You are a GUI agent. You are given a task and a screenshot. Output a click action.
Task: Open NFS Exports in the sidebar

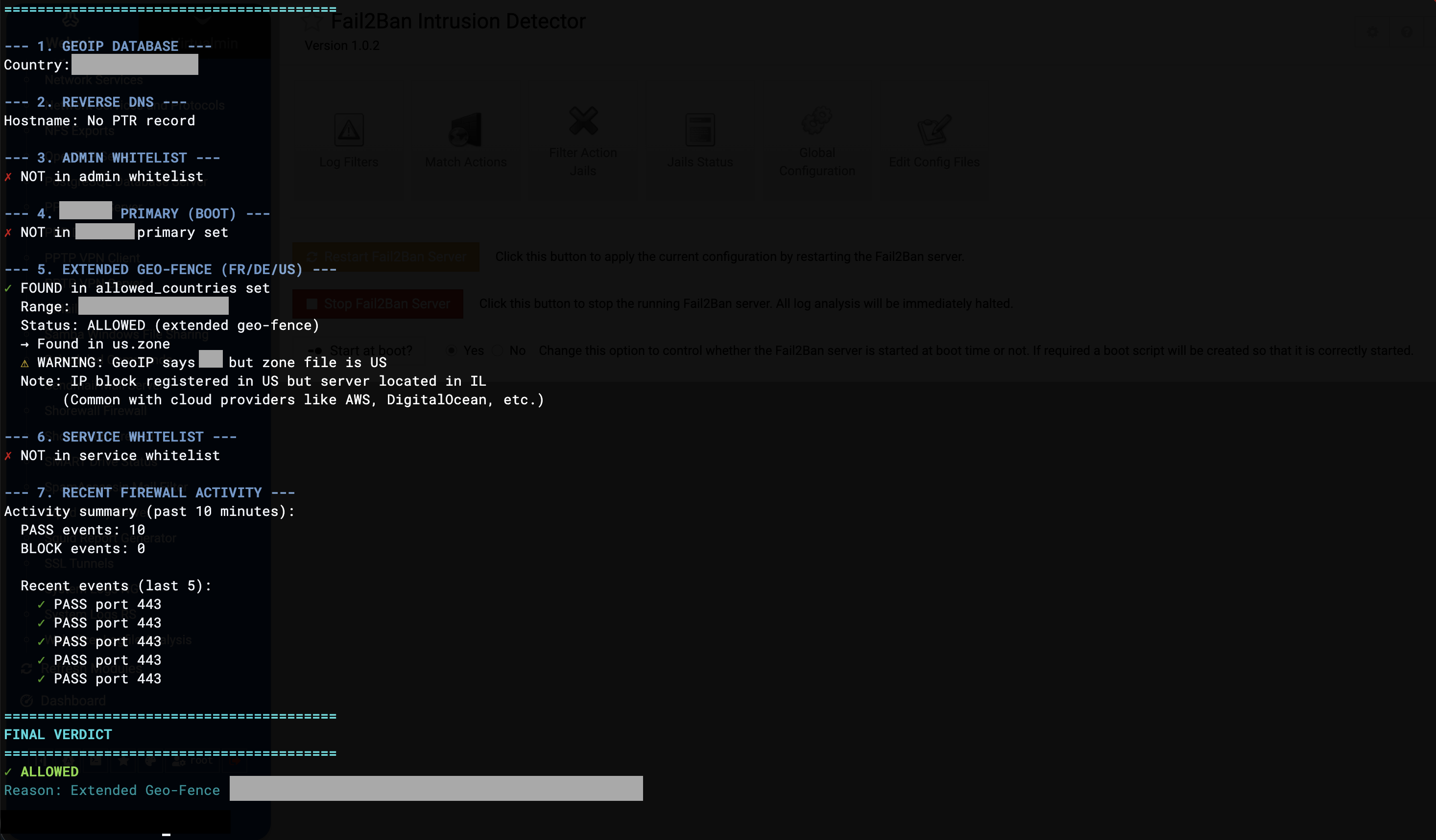(79, 131)
